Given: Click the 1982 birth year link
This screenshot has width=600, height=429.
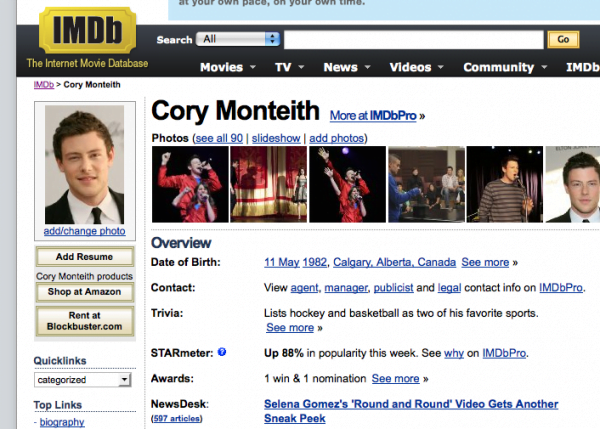Looking at the screenshot, I should pyautogui.click(x=315, y=262).
